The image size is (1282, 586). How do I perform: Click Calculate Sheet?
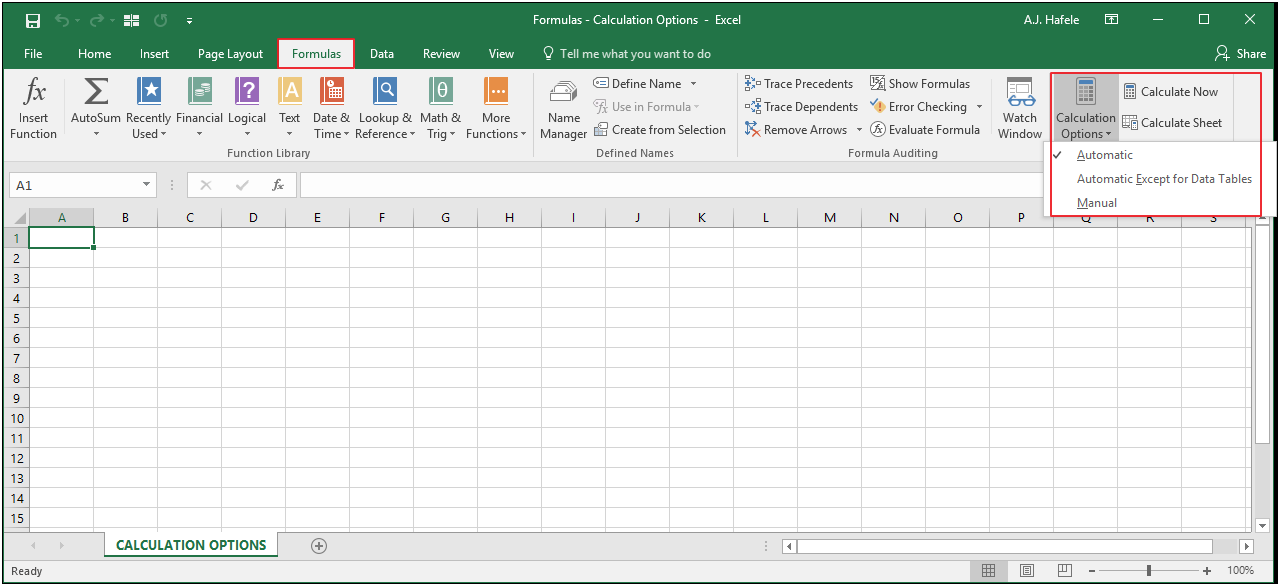[1172, 123]
